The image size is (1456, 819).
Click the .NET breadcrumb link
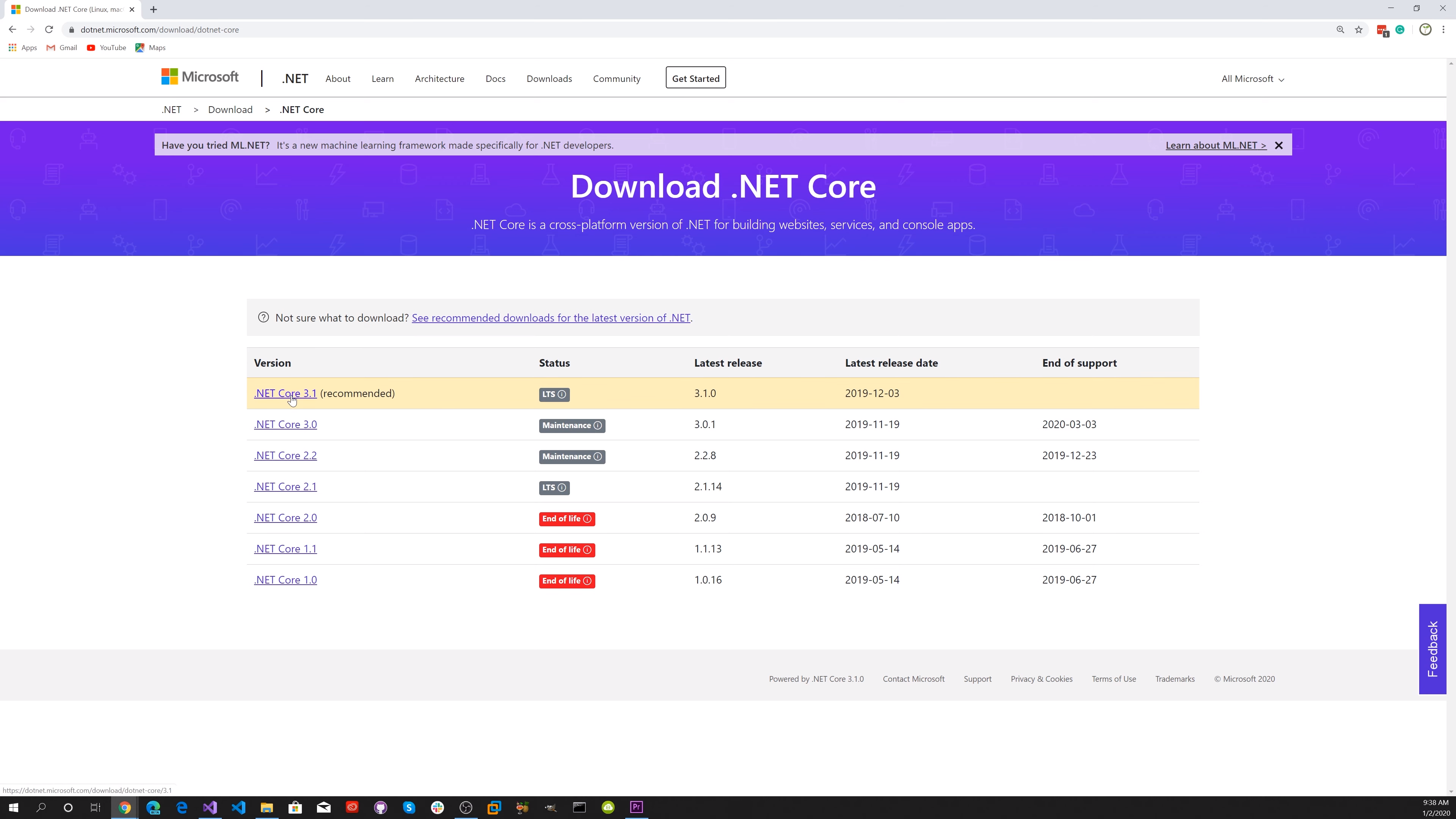coord(171,110)
